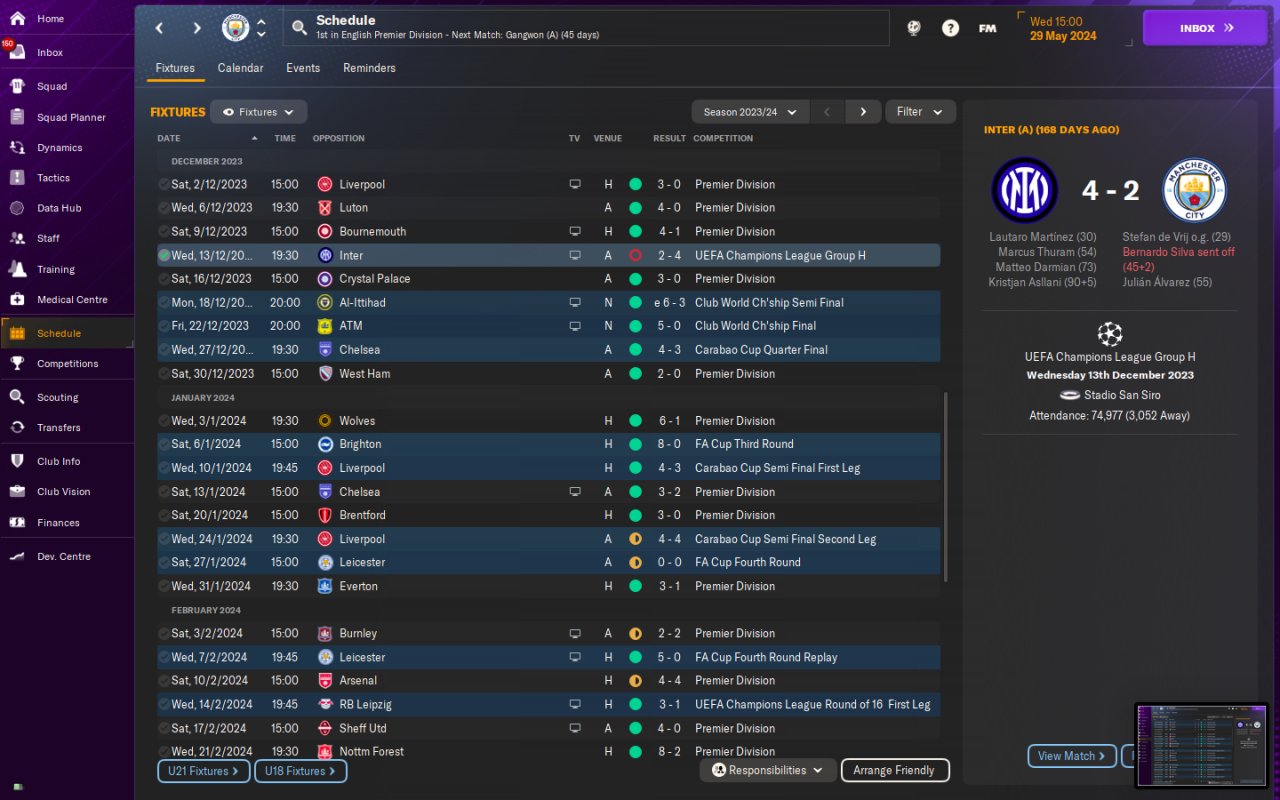Click the TV icon for Bournemouth fixture
This screenshot has width=1280, height=800.
tap(575, 231)
